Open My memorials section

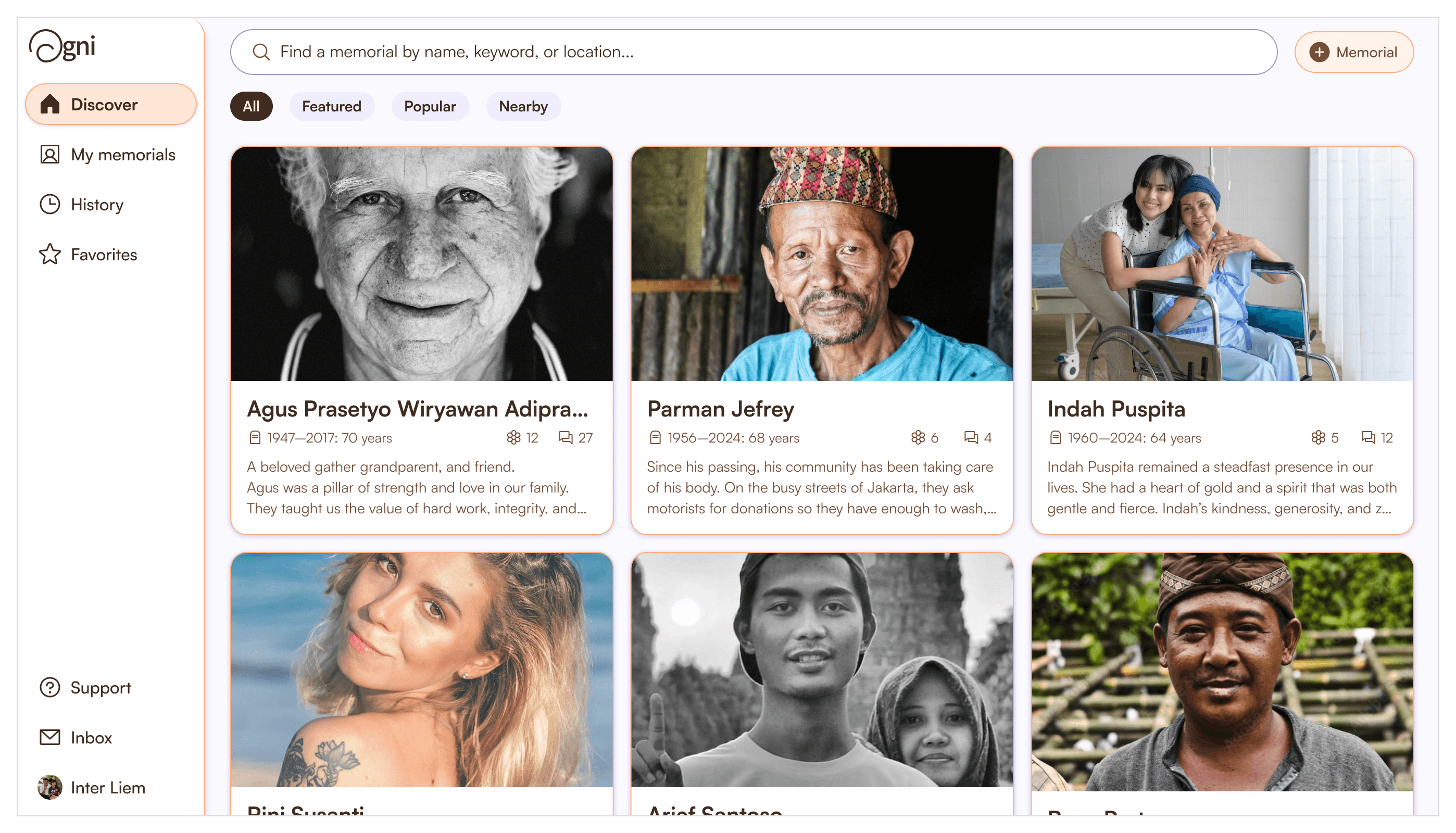pyautogui.click(x=122, y=155)
